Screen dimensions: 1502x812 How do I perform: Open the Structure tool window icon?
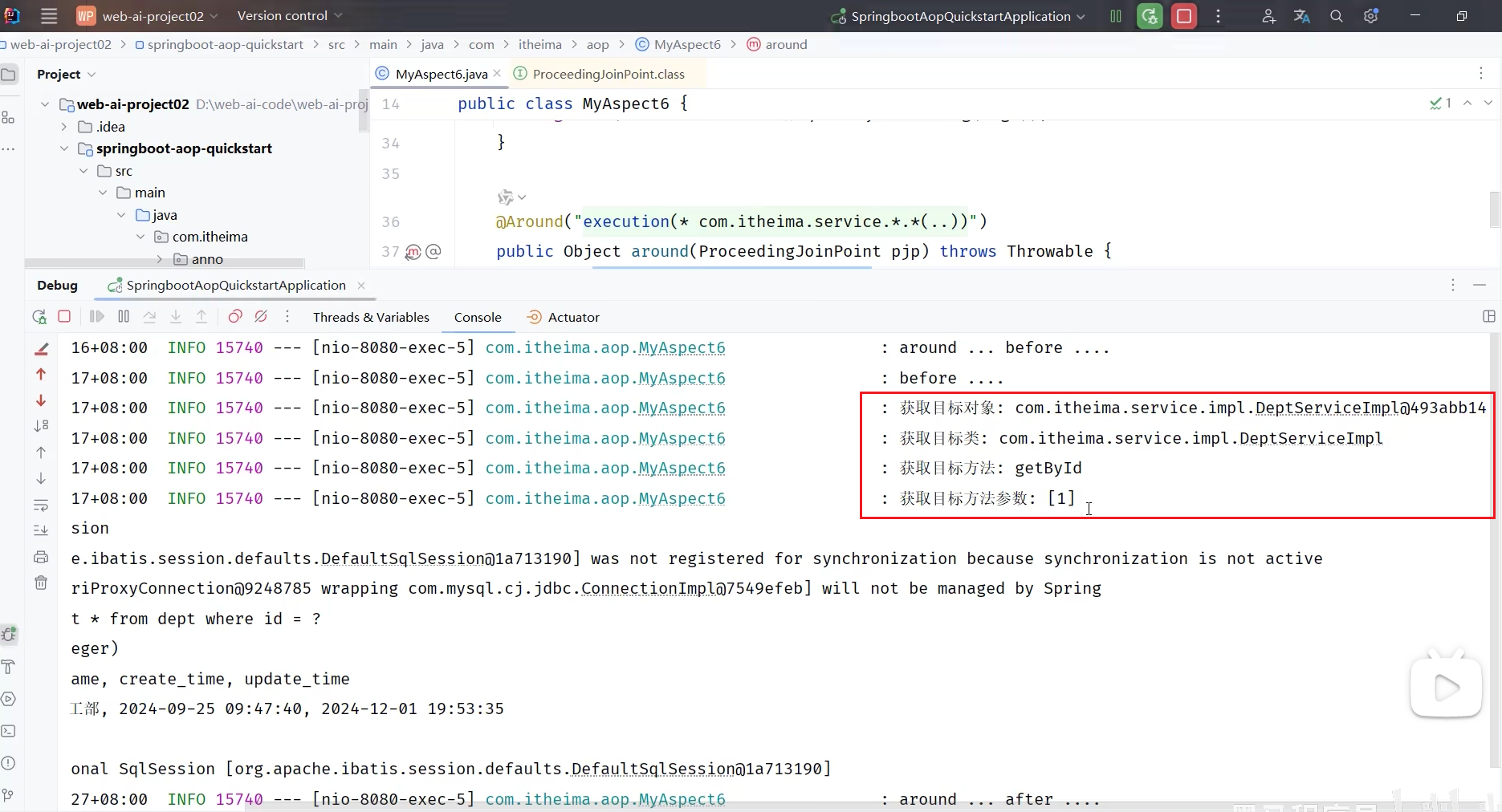point(9,117)
